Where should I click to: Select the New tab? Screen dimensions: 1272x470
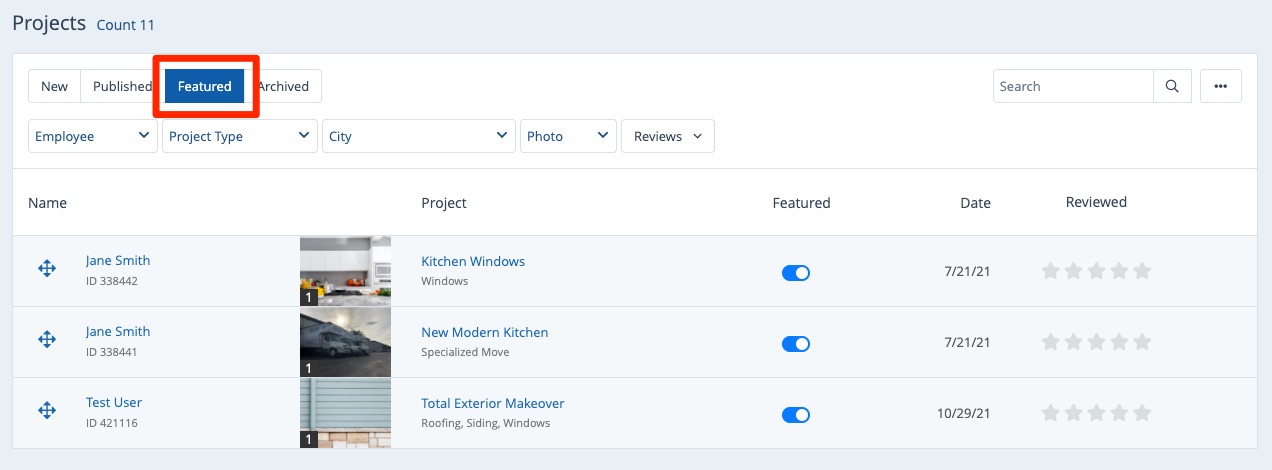tap(54, 86)
